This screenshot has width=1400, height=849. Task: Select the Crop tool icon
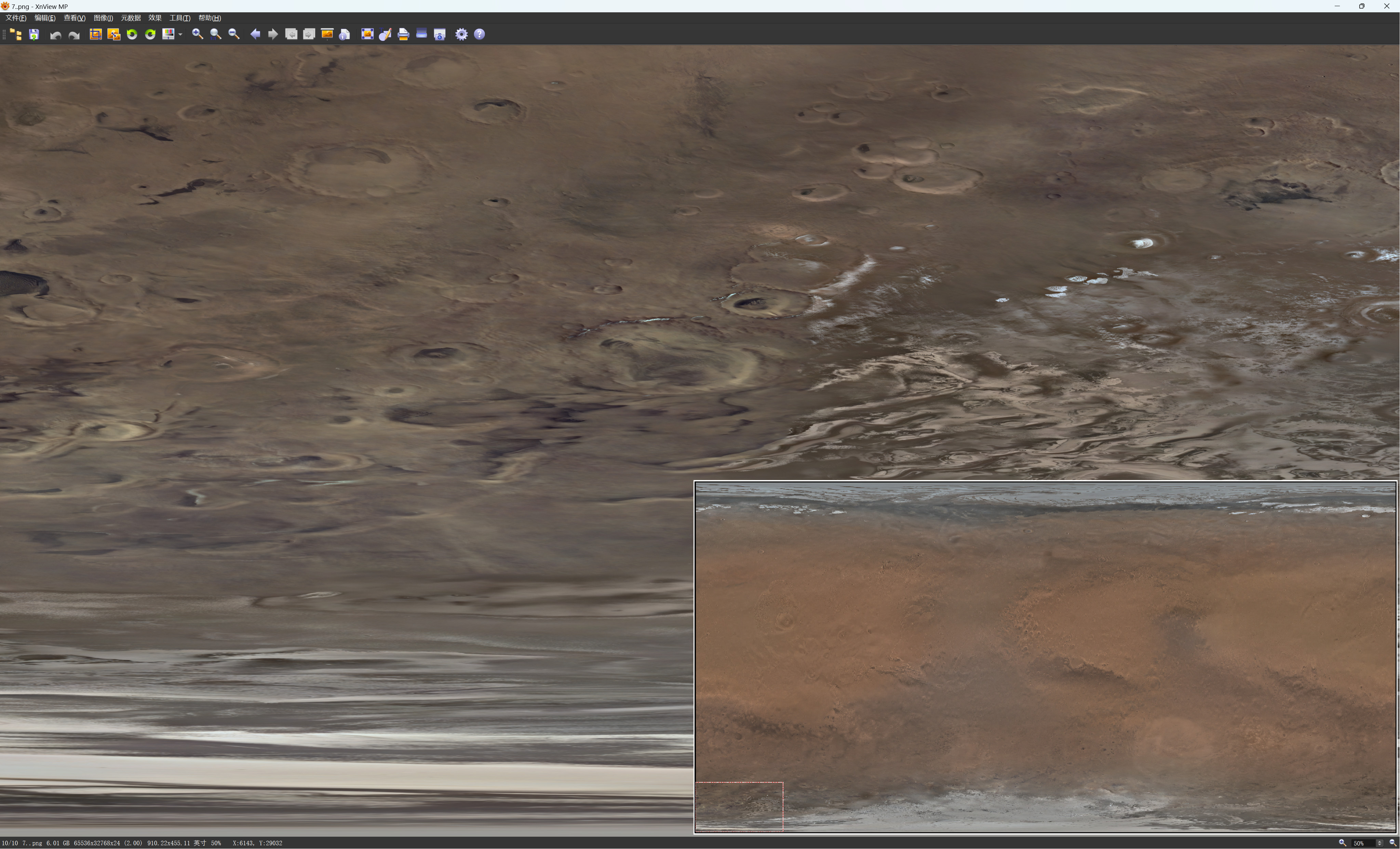click(x=95, y=35)
